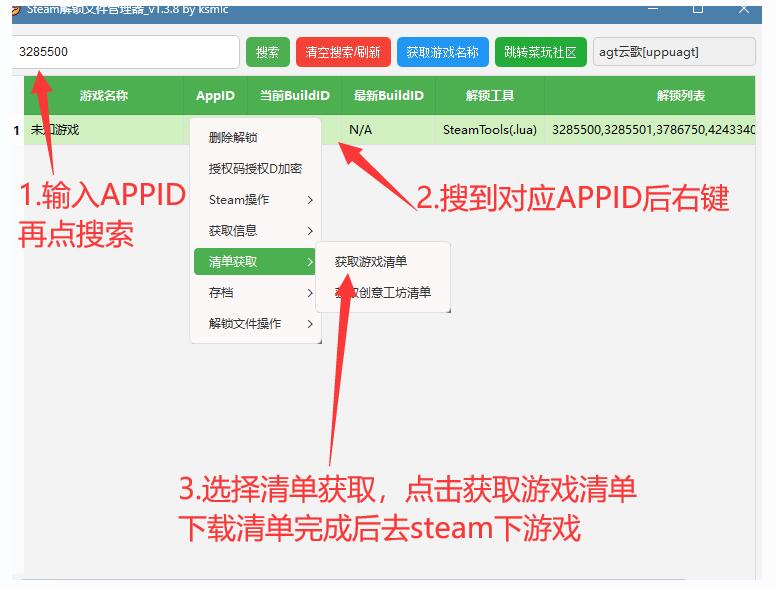Click 获取游戏清单 in the submenu
Screen dimensions: 776x590
[383, 261]
